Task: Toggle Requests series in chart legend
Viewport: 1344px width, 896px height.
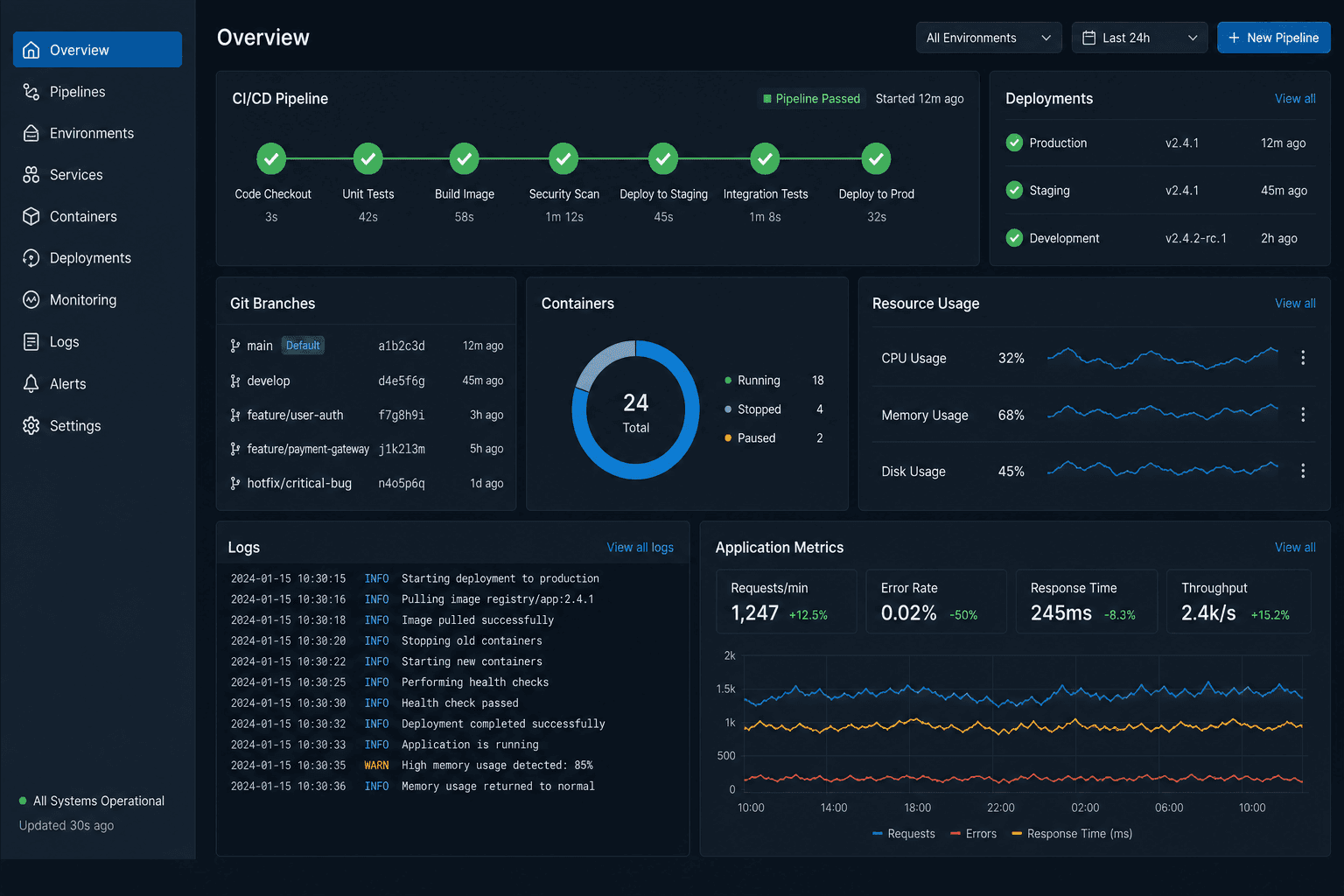Action: coord(904,834)
